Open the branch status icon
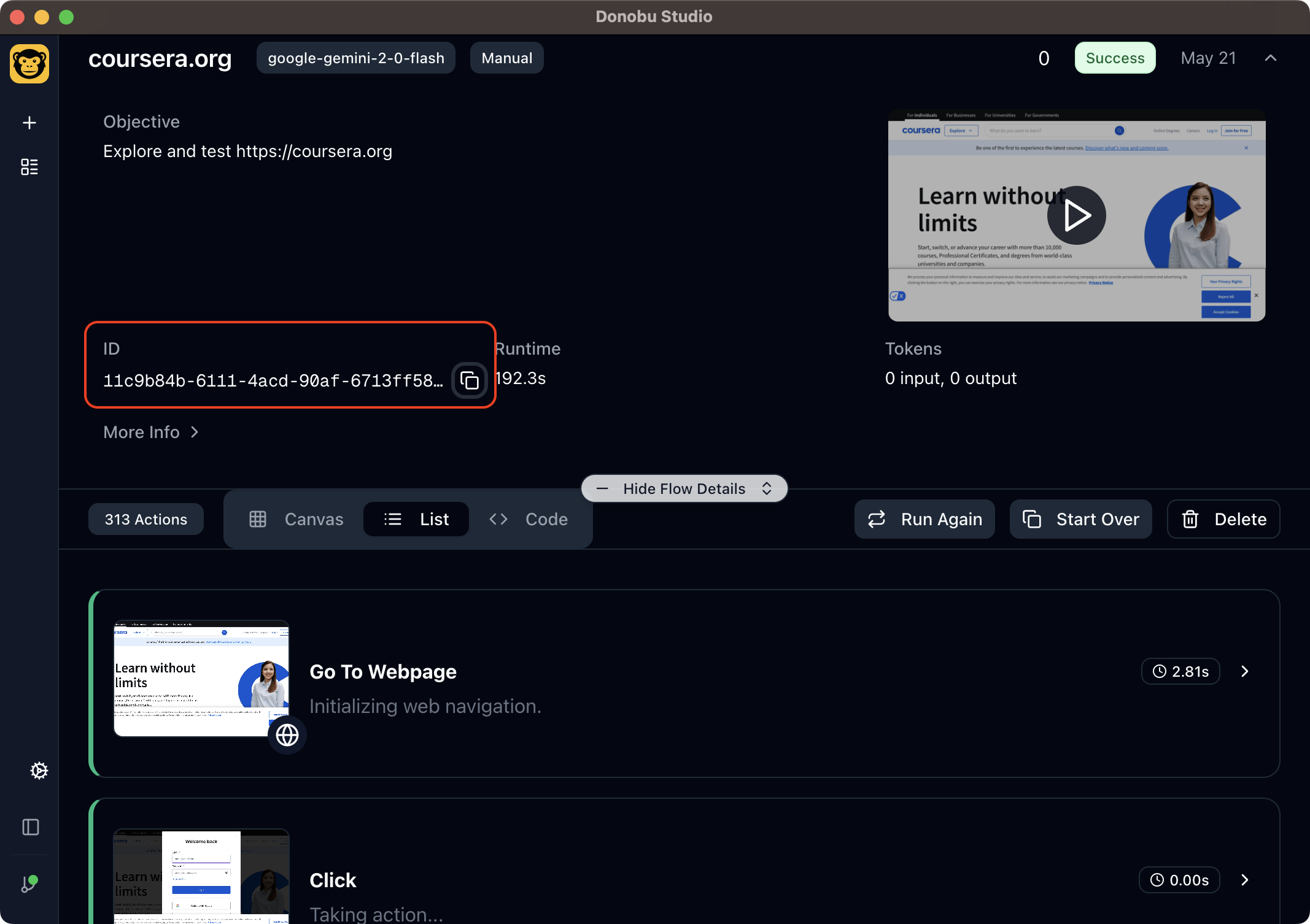1310x924 pixels. point(29,884)
